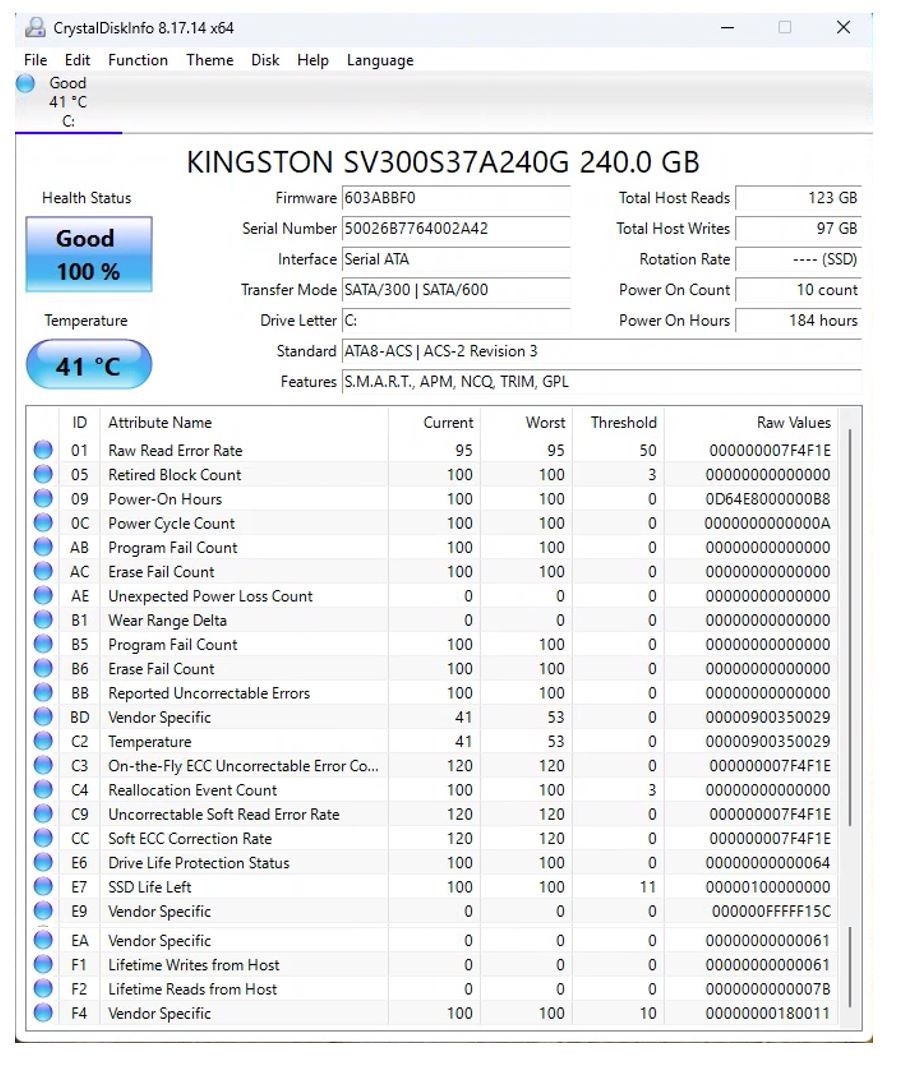898x1068 pixels.
Task: Click raw value 00000000180011
Action: [767, 1014]
